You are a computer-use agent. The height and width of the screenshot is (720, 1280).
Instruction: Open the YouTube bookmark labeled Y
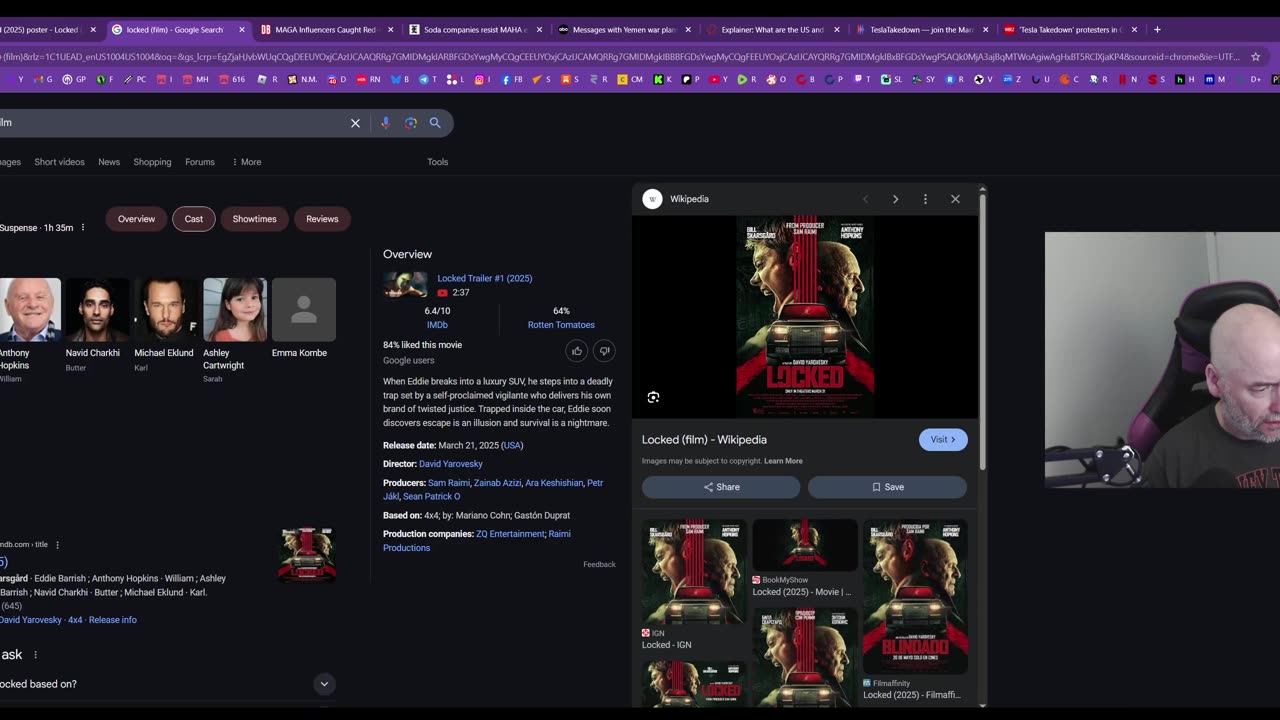720,79
